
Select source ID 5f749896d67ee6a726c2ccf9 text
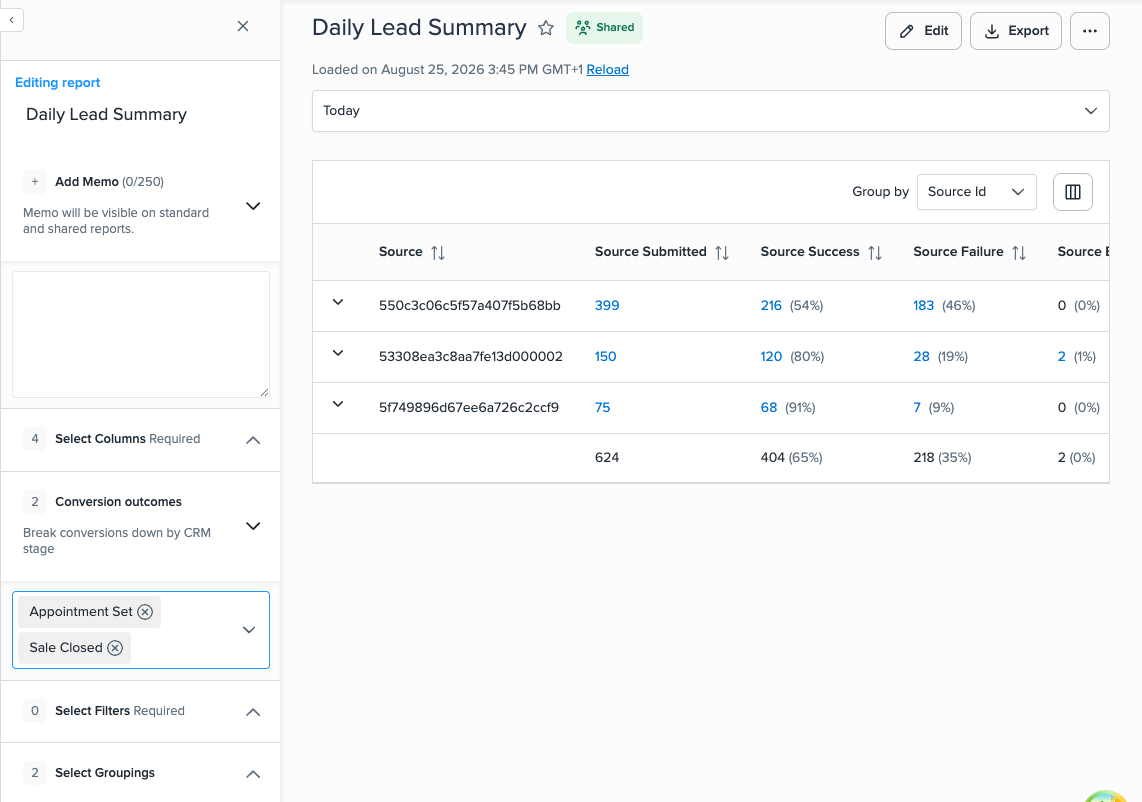[469, 408]
